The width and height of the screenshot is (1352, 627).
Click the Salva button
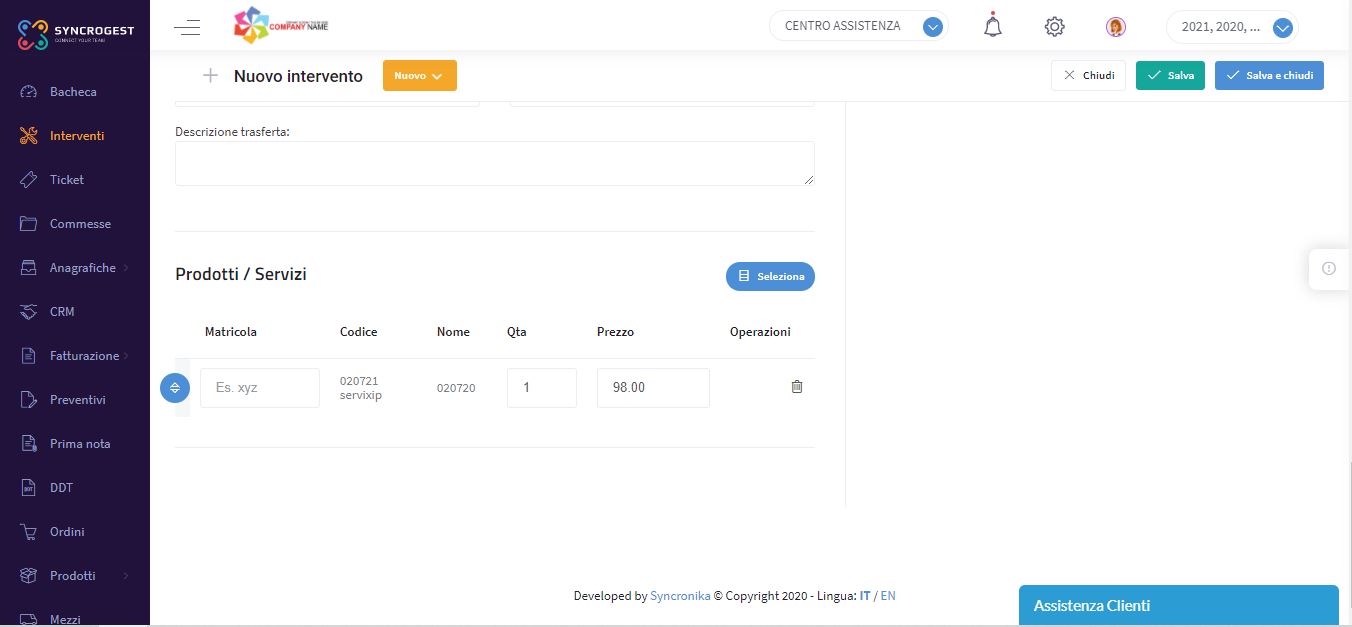(1169, 76)
